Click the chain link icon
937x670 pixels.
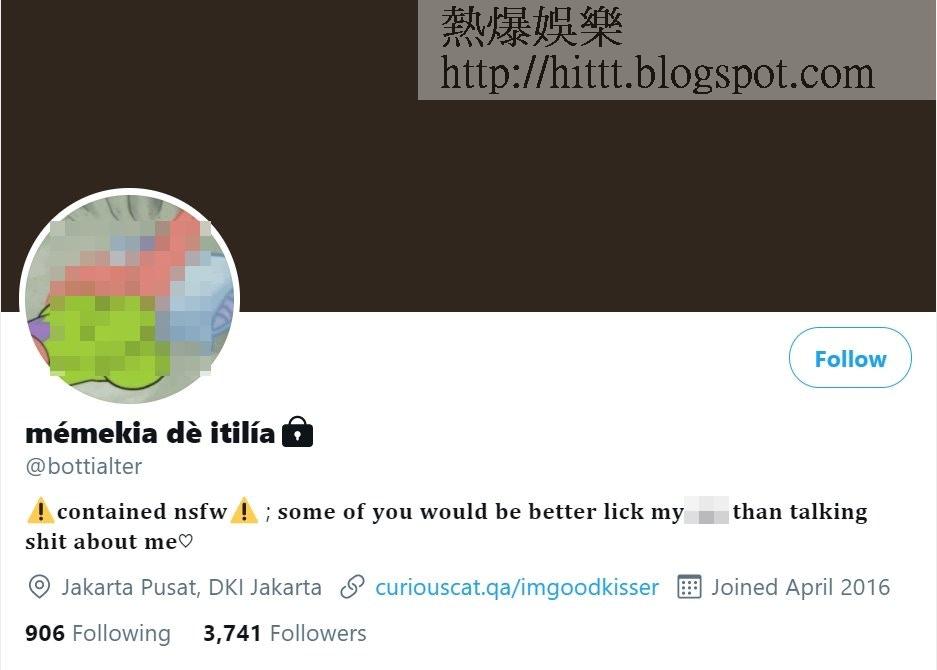click(x=352, y=587)
